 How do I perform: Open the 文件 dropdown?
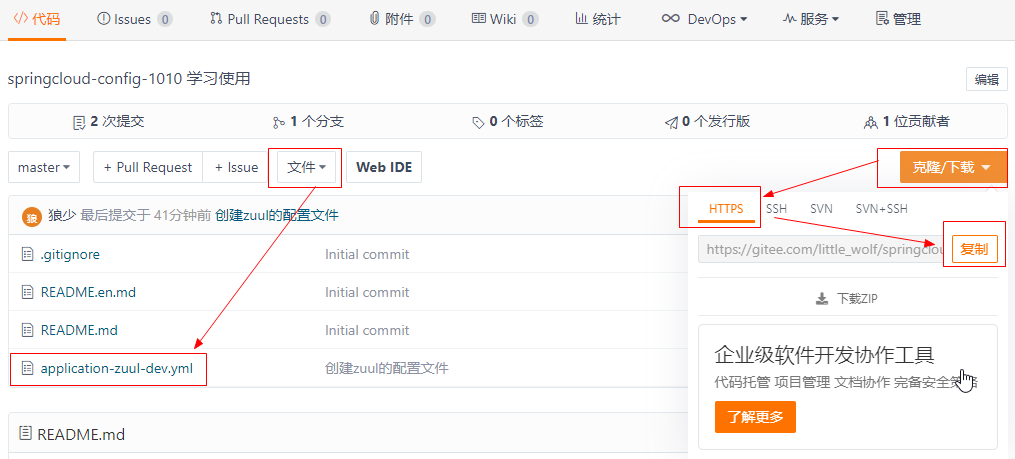[306, 167]
